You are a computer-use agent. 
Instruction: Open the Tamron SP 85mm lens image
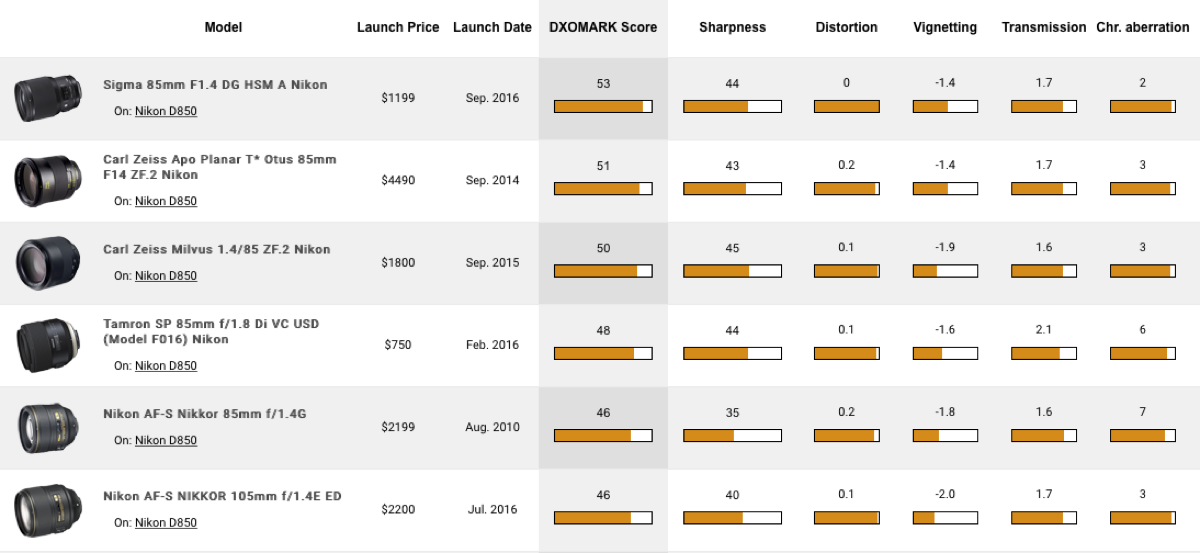point(41,345)
